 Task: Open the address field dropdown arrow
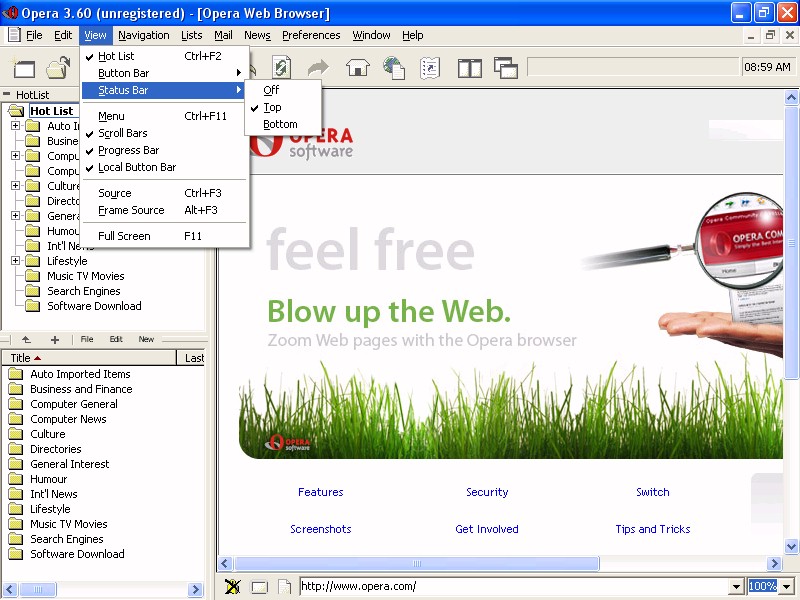coord(736,586)
